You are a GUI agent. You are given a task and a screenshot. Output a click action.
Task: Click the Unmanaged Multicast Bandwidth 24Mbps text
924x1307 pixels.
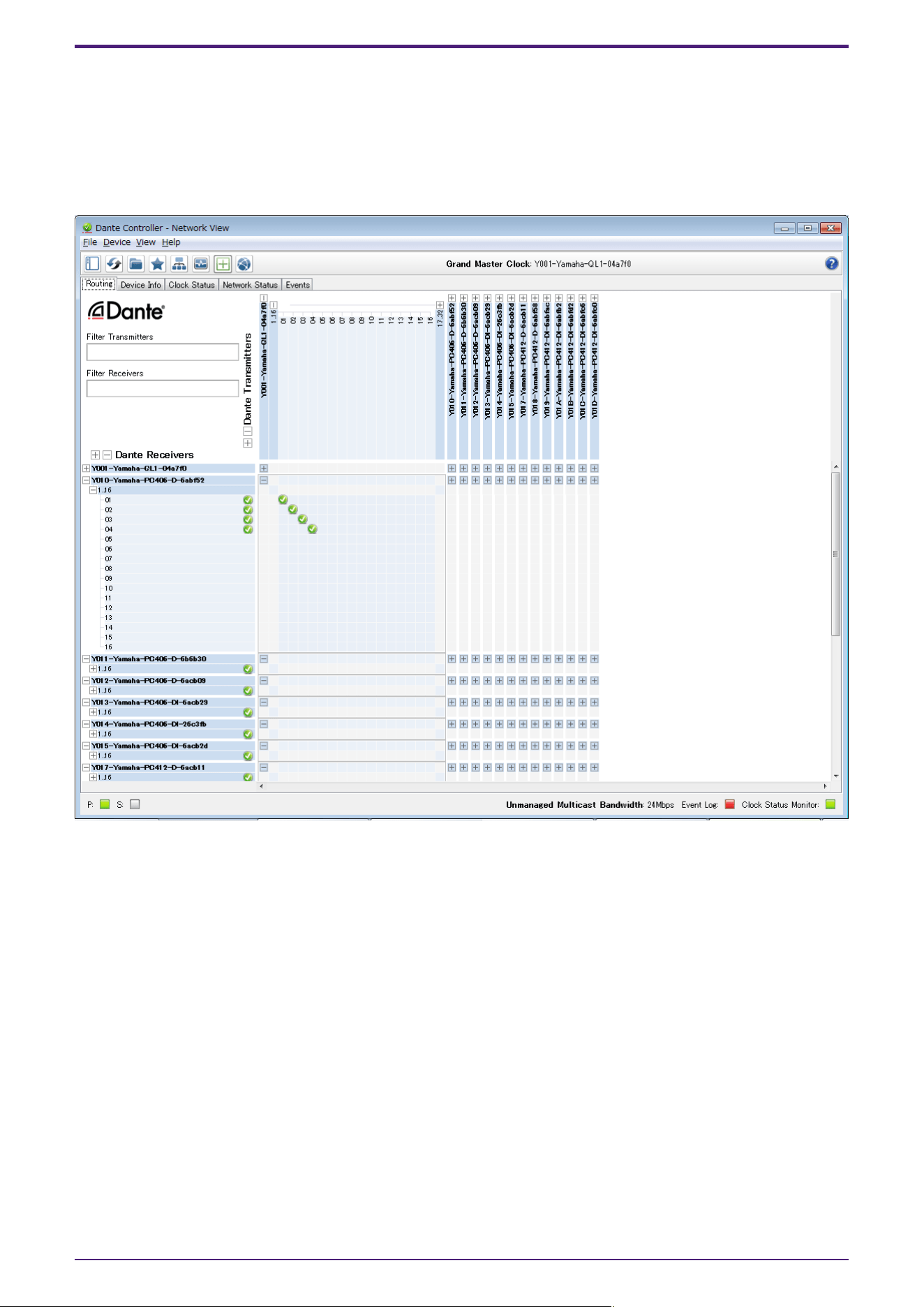click(x=590, y=805)
